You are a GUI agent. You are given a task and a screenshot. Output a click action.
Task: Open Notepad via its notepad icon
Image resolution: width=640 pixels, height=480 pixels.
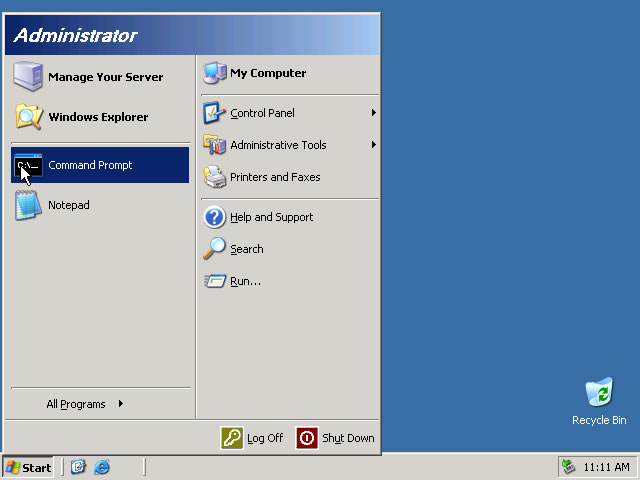28,205
